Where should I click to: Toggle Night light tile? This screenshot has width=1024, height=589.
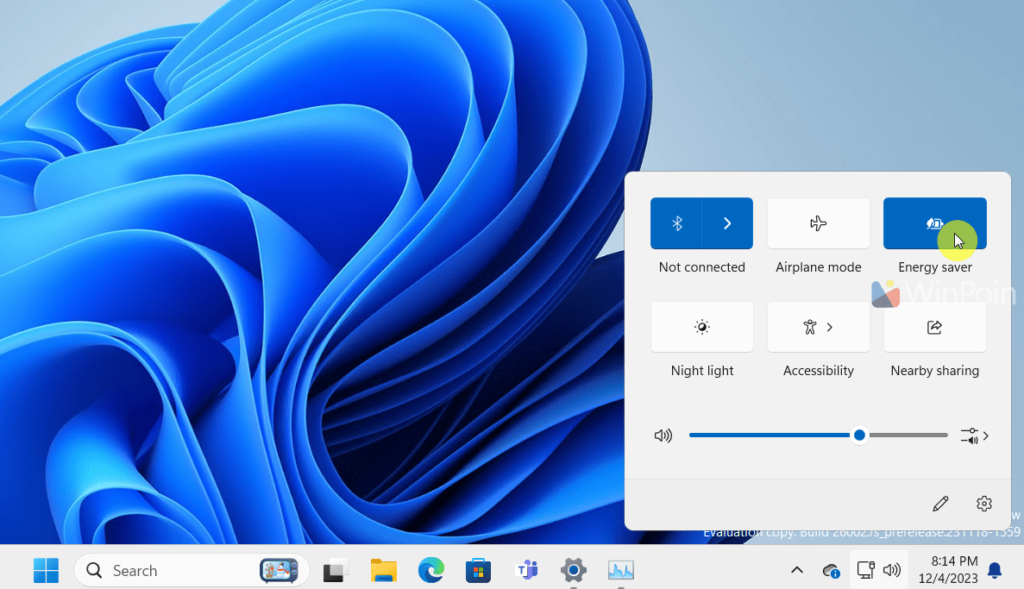point(702,327)
